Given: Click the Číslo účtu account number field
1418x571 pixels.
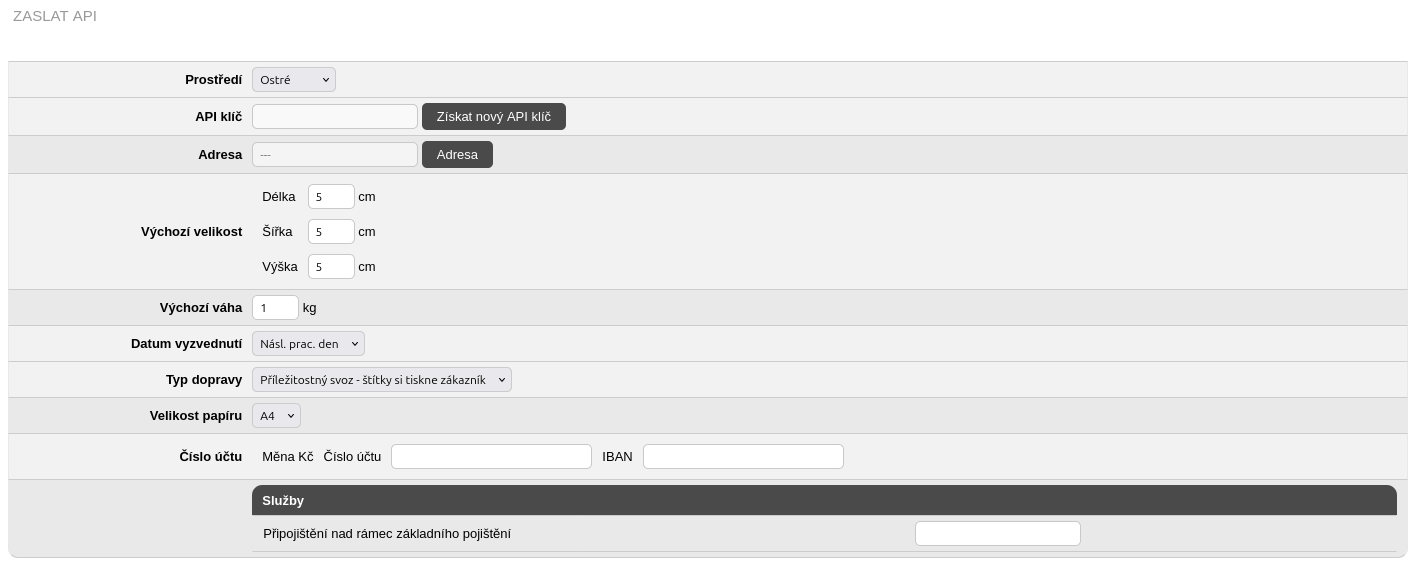Looking at the screenshot, I should (491, 457).
